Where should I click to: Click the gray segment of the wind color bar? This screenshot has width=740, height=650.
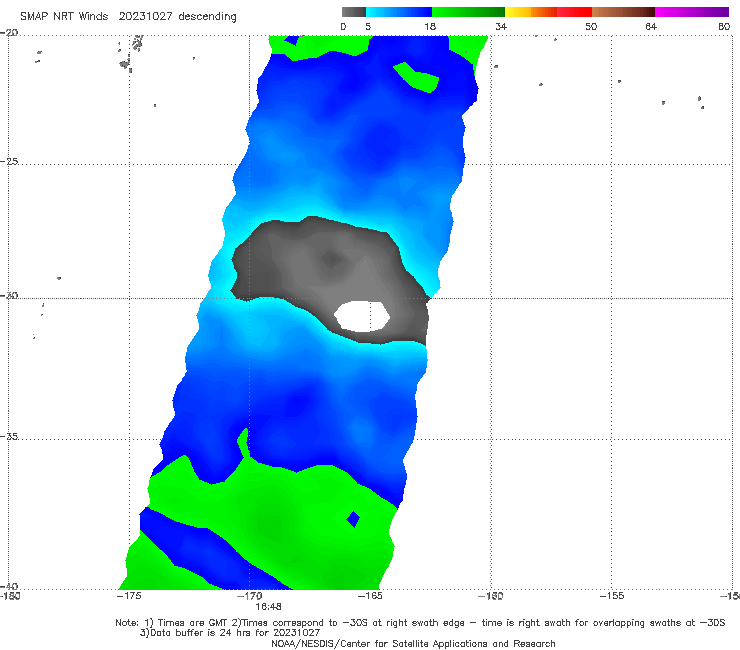point(353,12)
